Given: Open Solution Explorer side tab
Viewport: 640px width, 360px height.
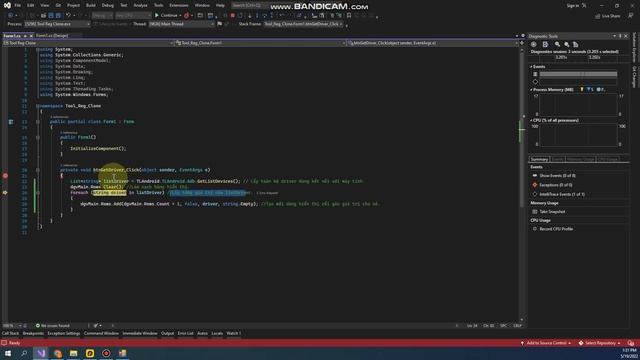Looking at the screenshot, I should (x=634, y=47).
